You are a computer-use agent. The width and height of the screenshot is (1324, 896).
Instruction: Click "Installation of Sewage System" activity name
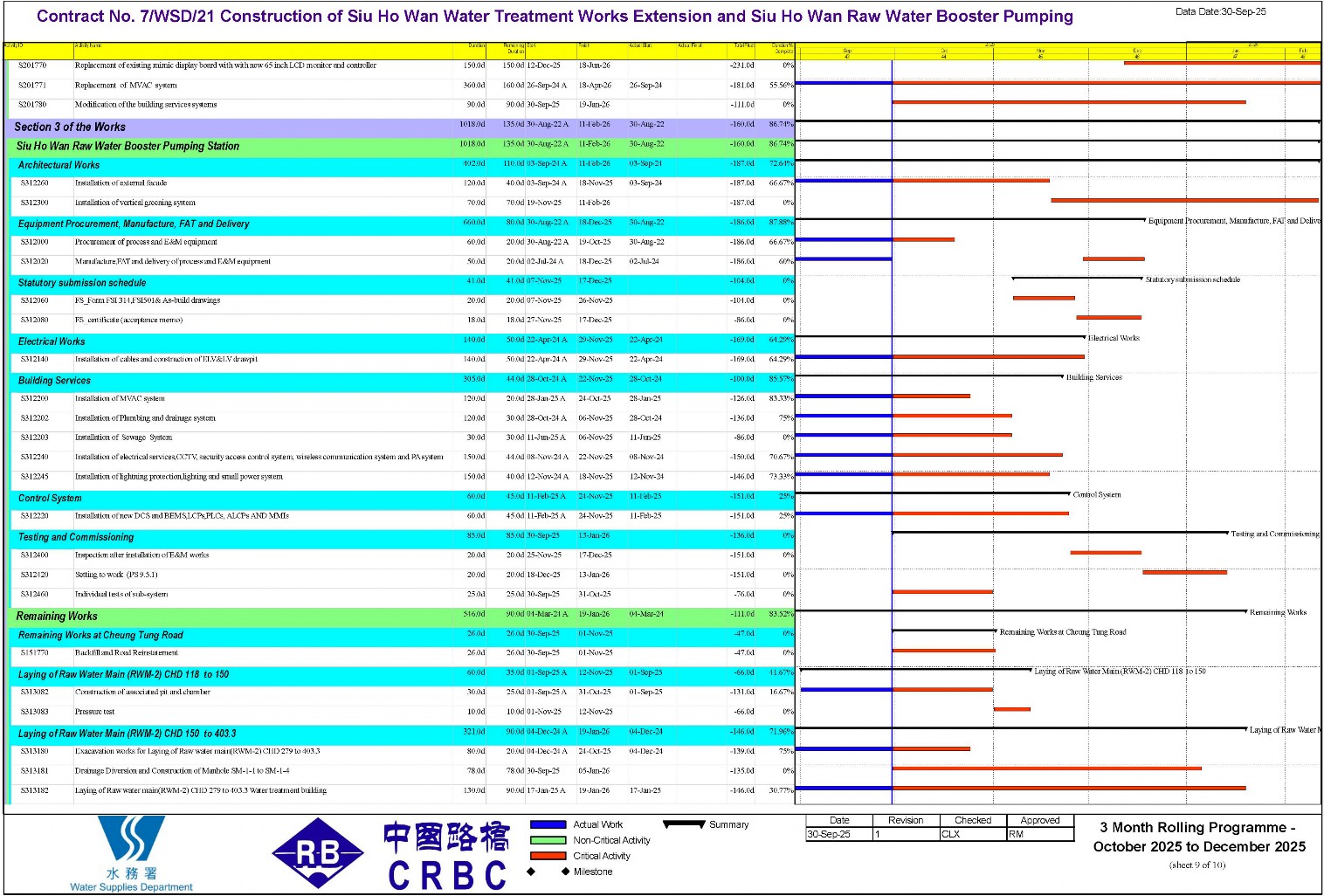pos(123,438)
